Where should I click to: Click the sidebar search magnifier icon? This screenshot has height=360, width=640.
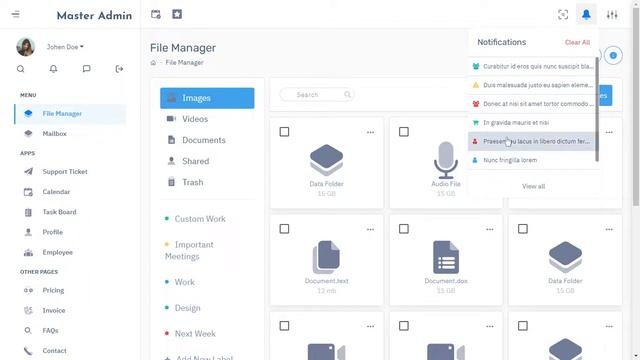20,69
